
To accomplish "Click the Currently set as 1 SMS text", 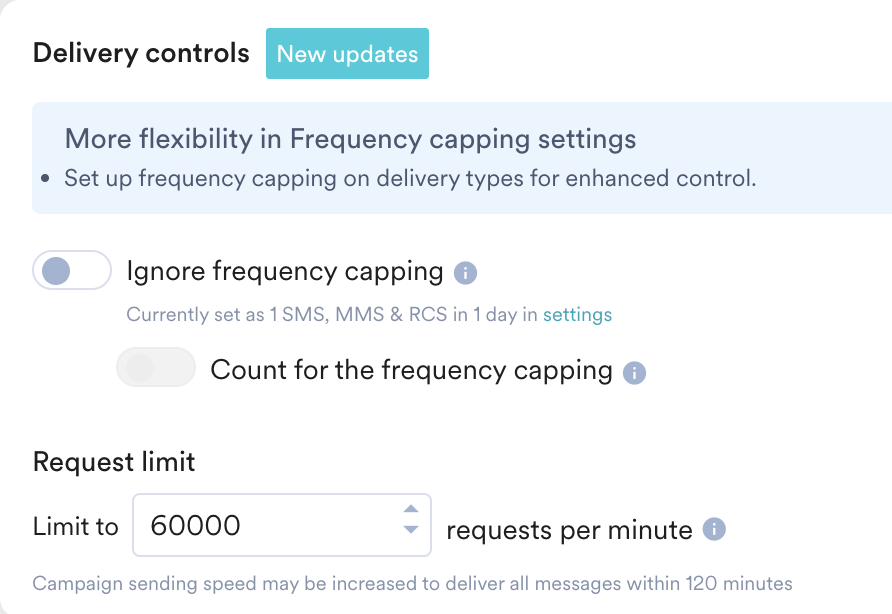I will coord(330,315).
